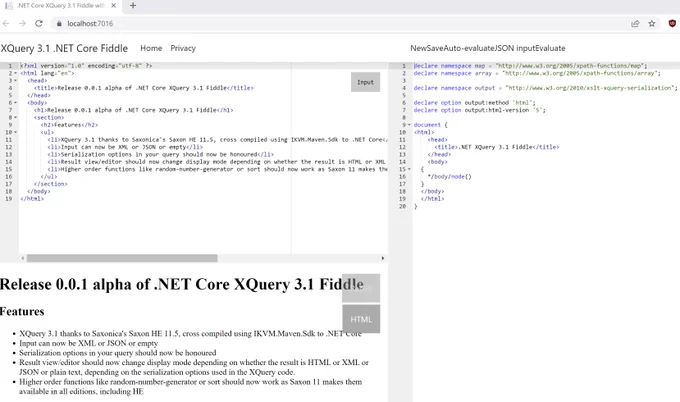The width and height of the screenshot is (680, 402).
Task: Fold the document block at query line 9
Action: [409, 125]
